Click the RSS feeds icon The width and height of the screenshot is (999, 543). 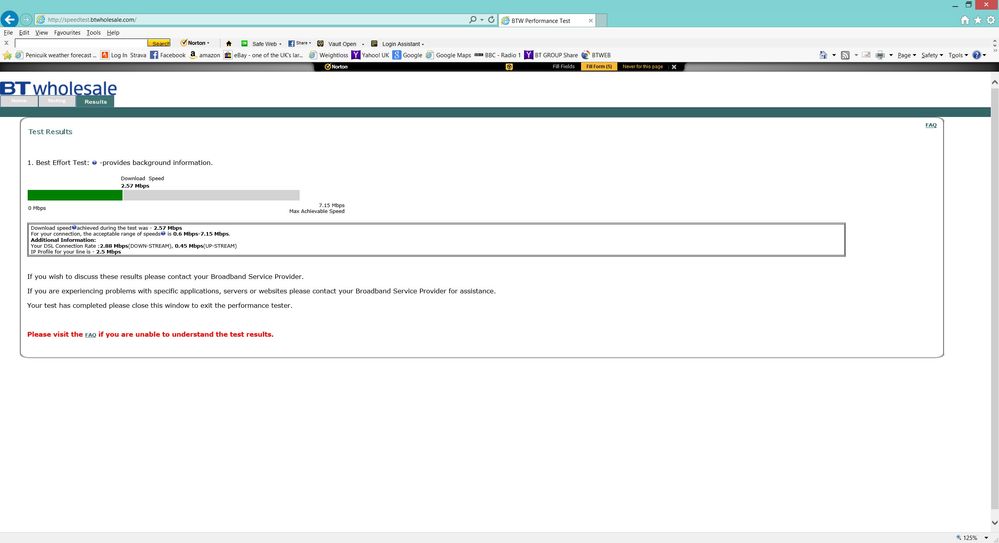pyautogui.click(x=845, y=55)
